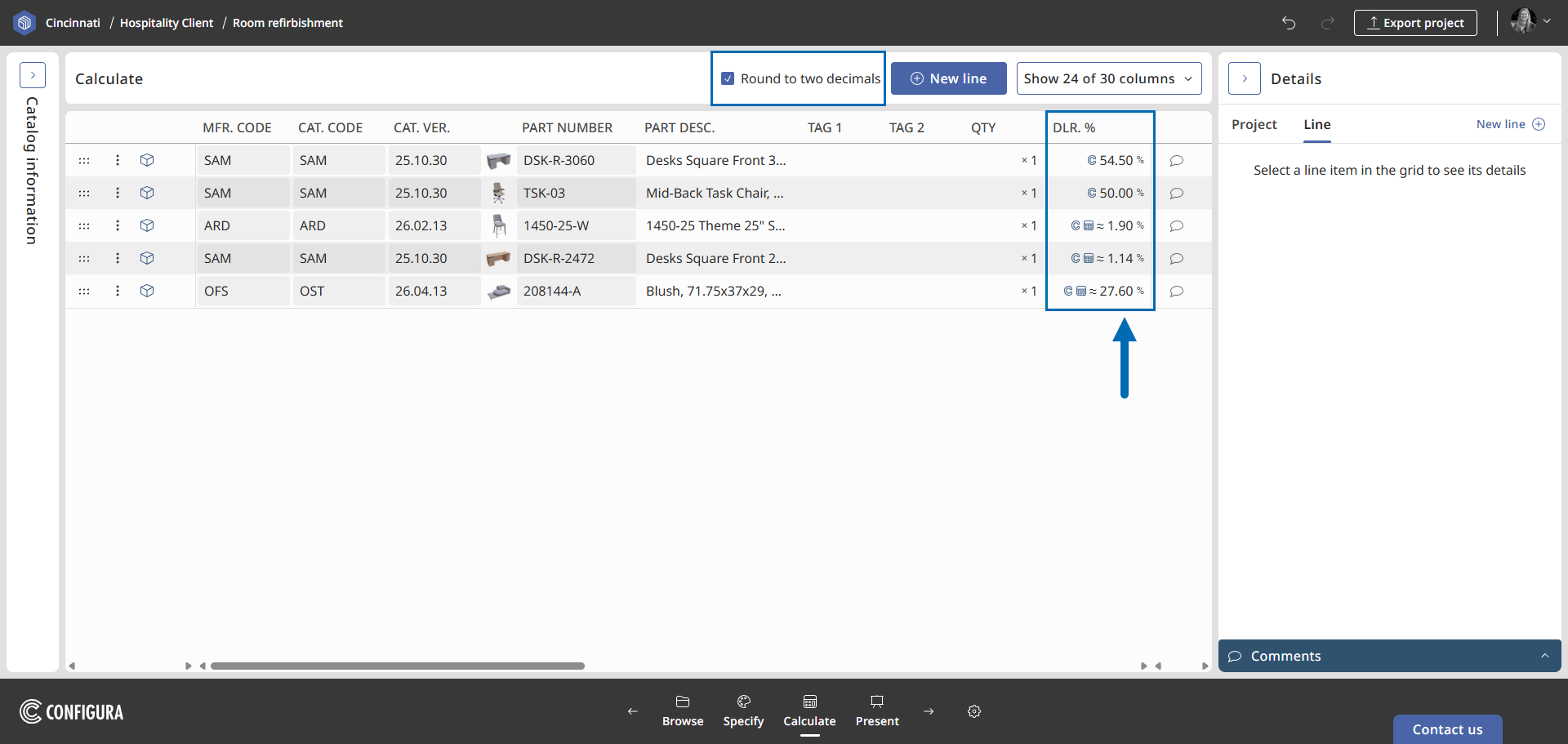Switch to the Project tab
The height and width of the screenshot is (744, 1568).
[1254, 124]
